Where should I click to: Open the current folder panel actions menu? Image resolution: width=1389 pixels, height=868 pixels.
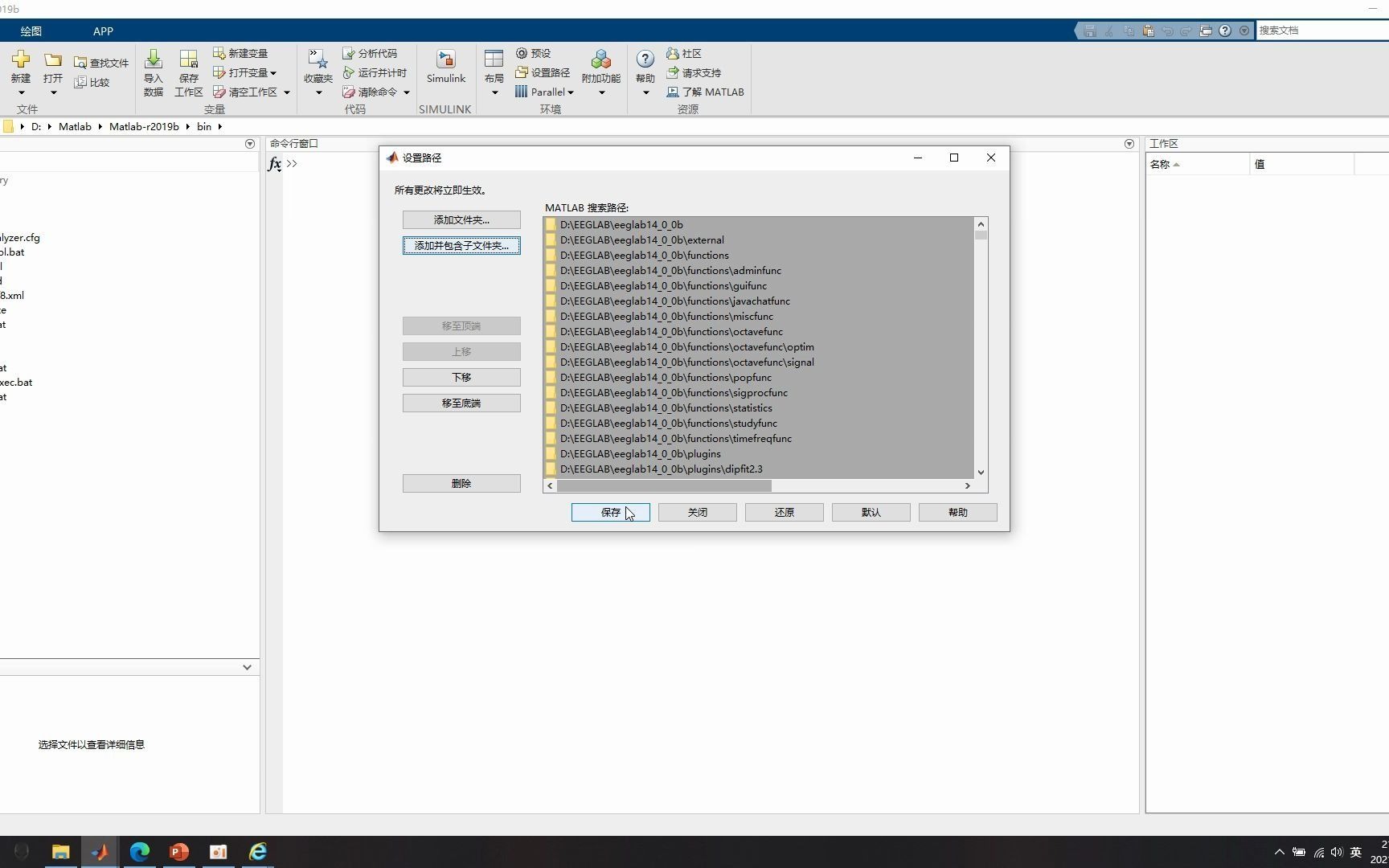click(x=250, y=144)
